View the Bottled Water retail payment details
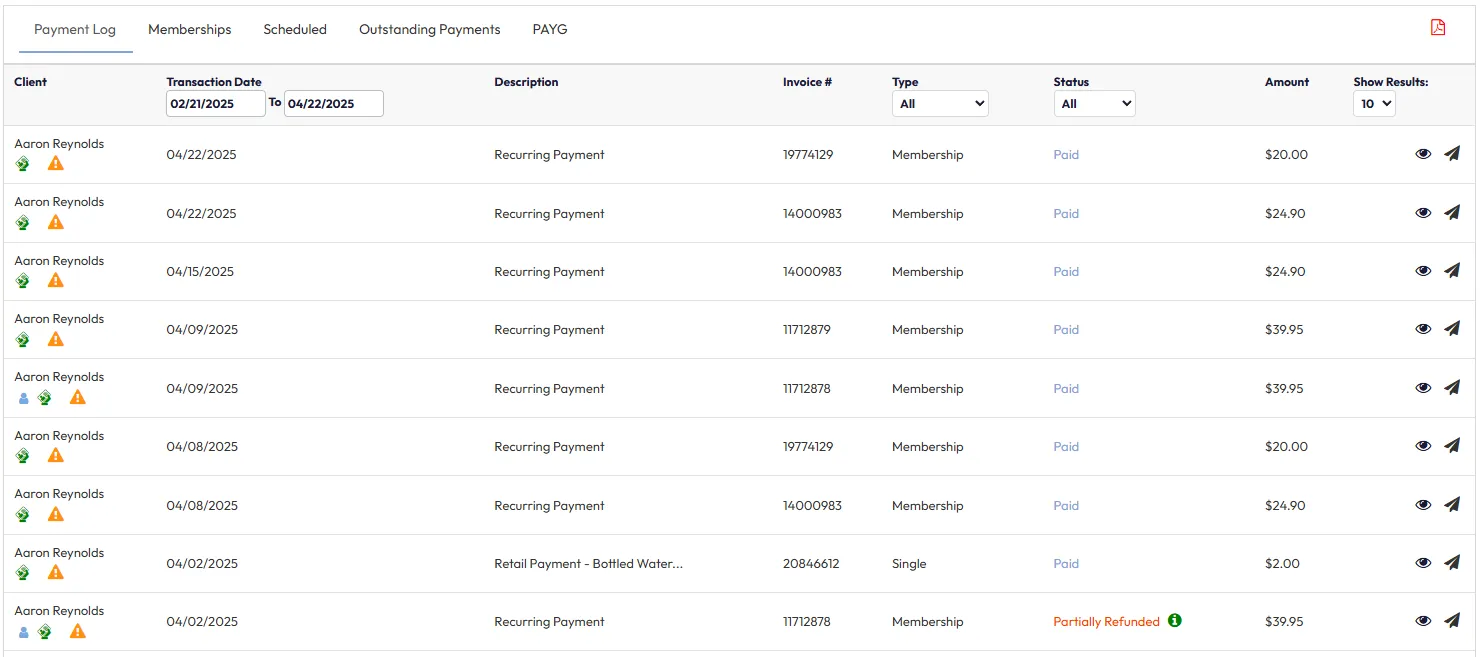Image resolution: width=1480 pixels, height=657 pixels. pyautogui.click(x=1423, y=563)
